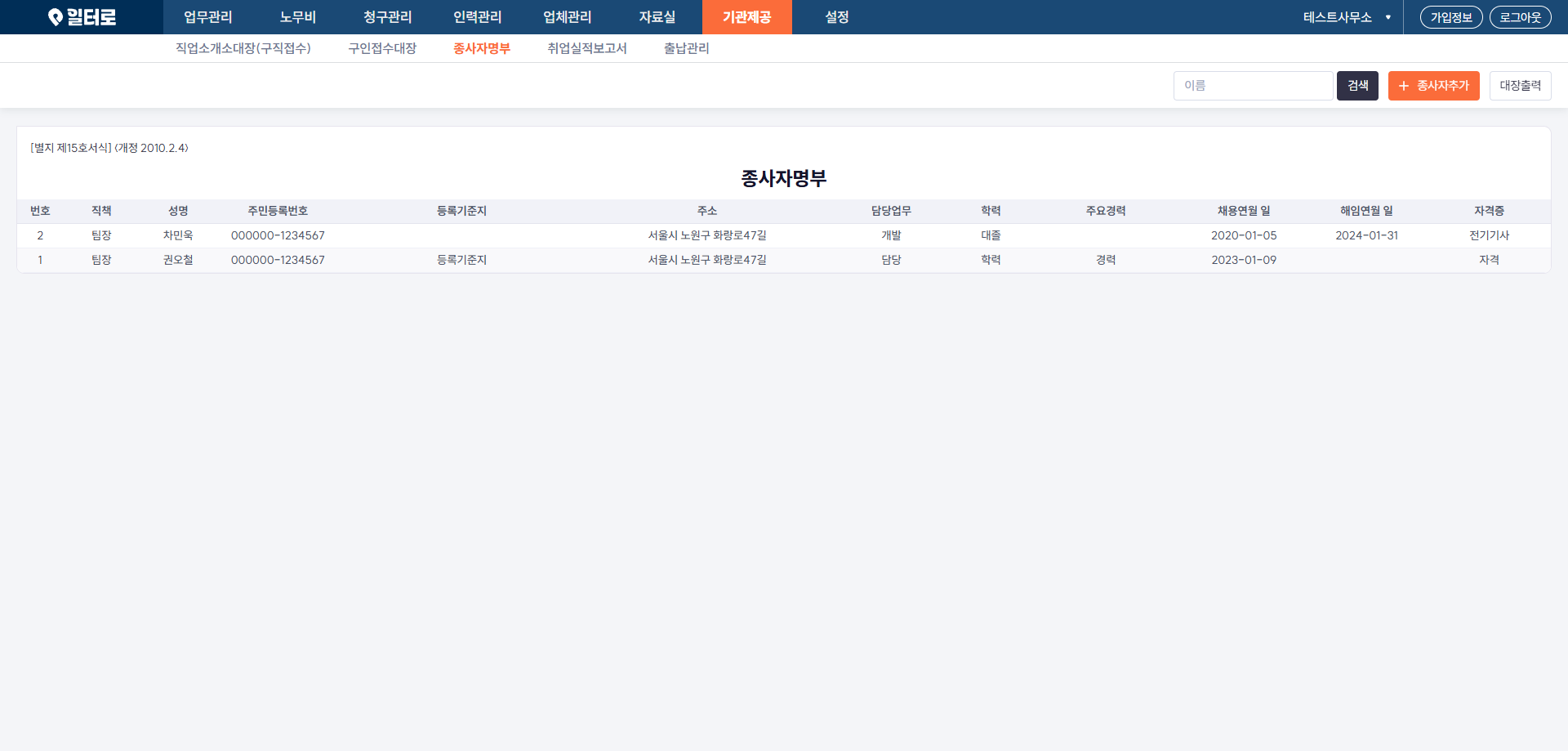Image resolution: width=1568 pixels, height=751 pixels.
Task: Click the 로그아웃 button
Action: point(1520,17)
